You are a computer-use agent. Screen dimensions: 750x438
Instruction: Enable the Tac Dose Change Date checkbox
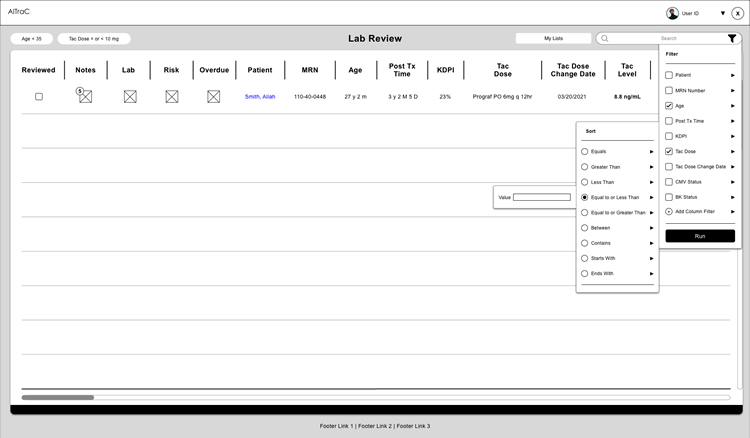coord(669,166)
